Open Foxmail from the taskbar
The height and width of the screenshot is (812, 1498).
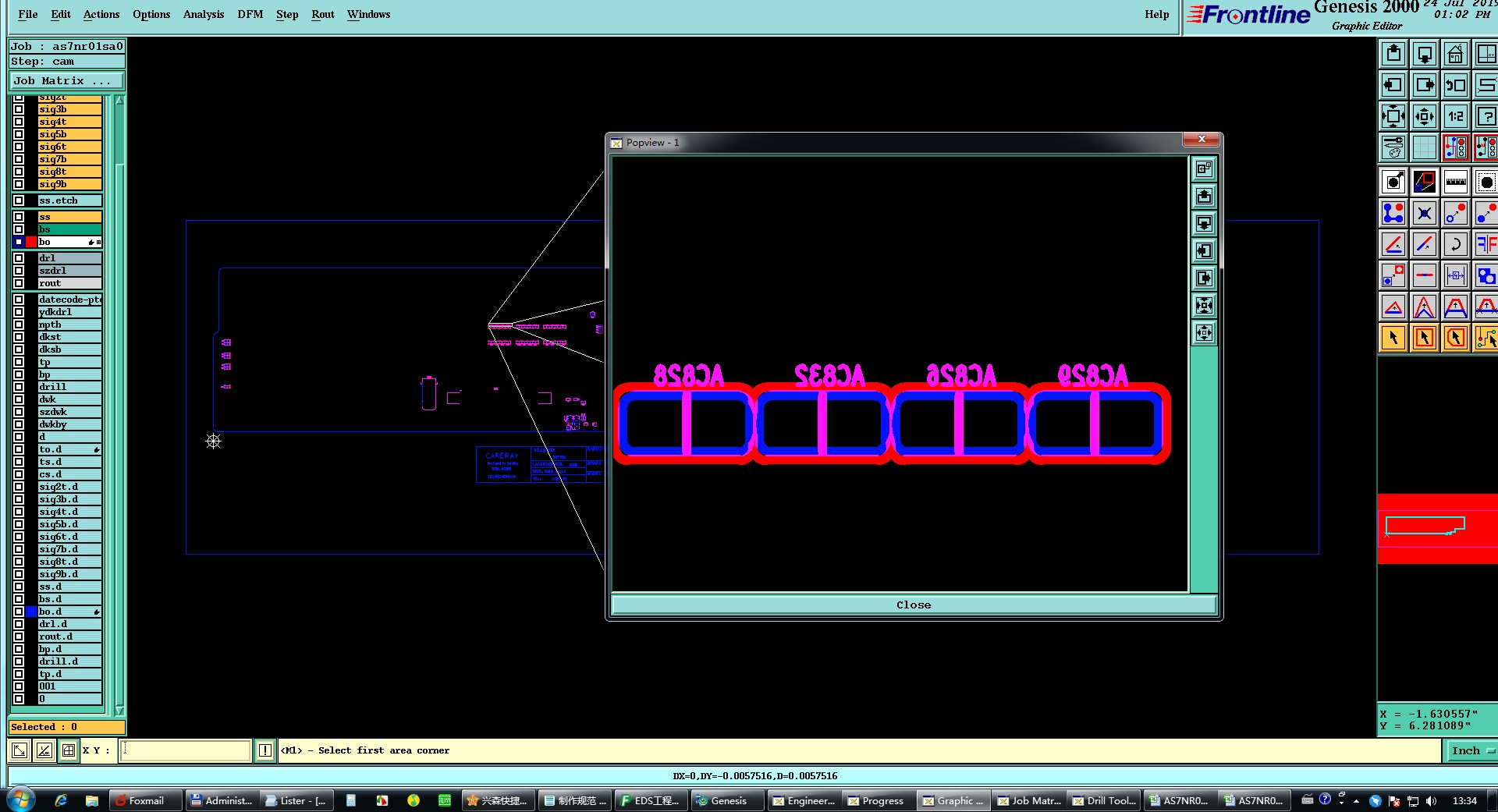coord(146,800)
